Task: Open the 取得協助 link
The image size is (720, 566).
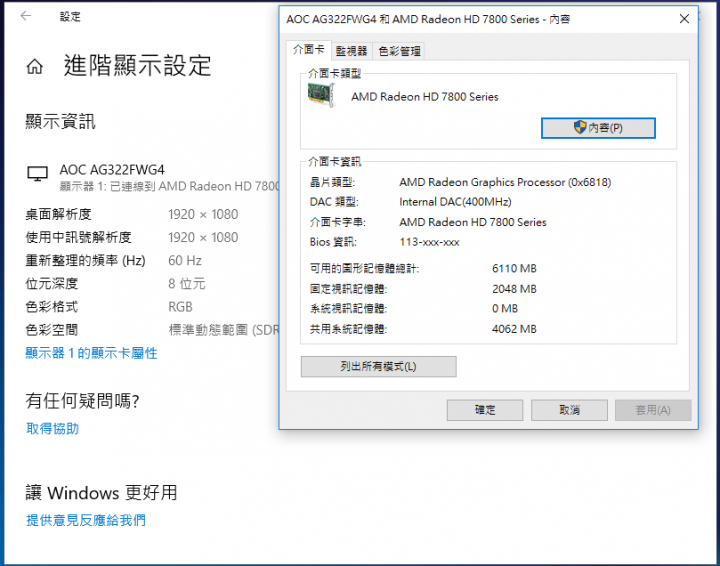Action: (x=52, y=428)
